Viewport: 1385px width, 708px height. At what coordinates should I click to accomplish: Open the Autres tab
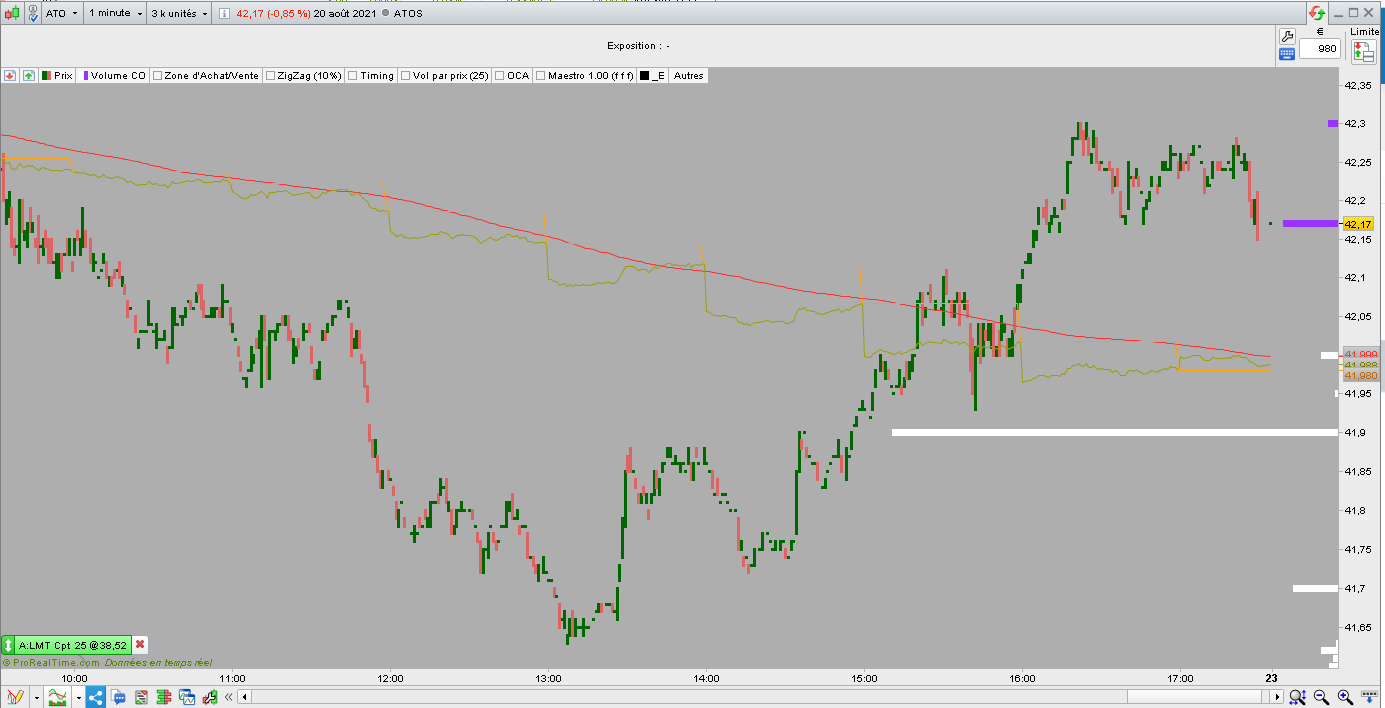tap(688, 75)
